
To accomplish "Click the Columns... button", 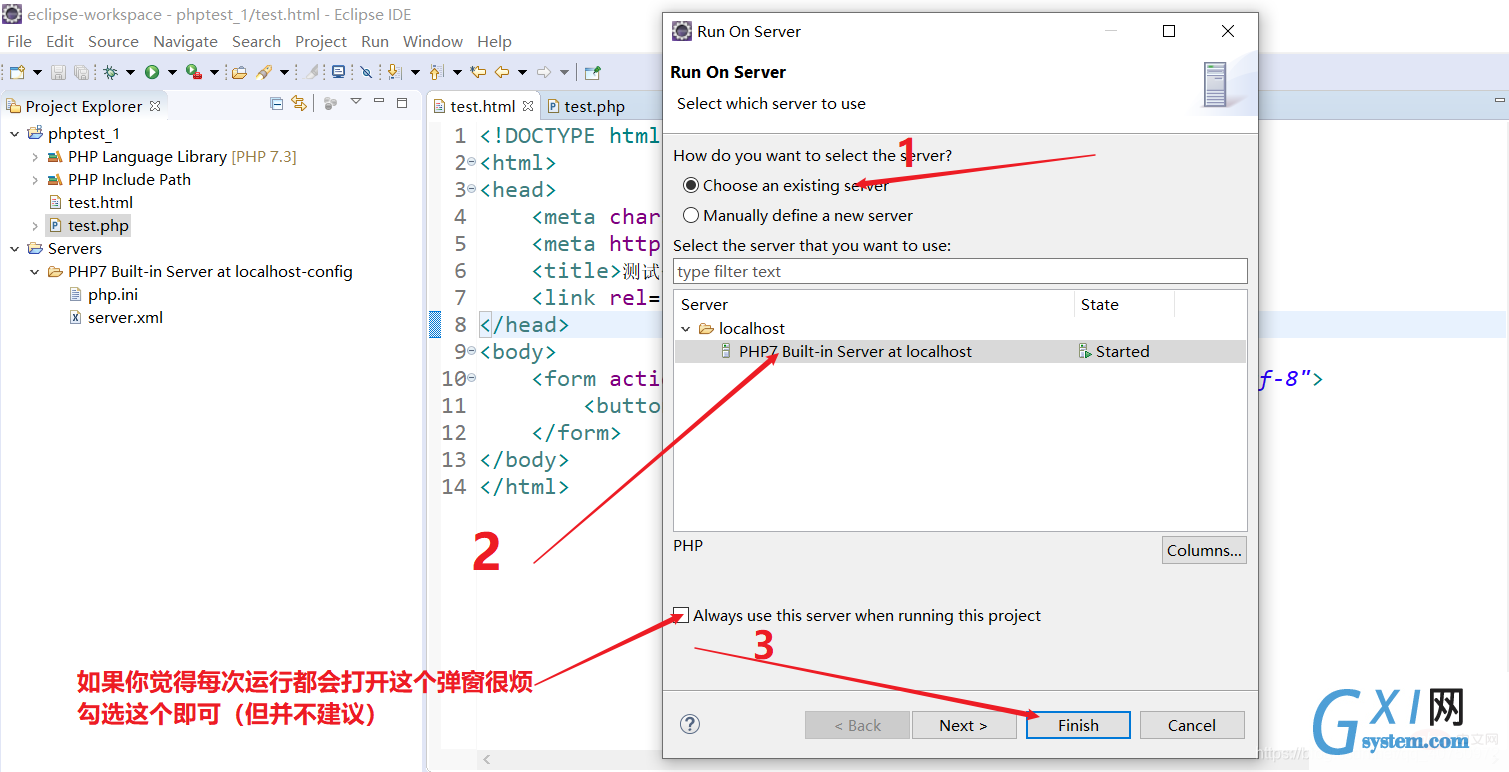I will 1204,550.
